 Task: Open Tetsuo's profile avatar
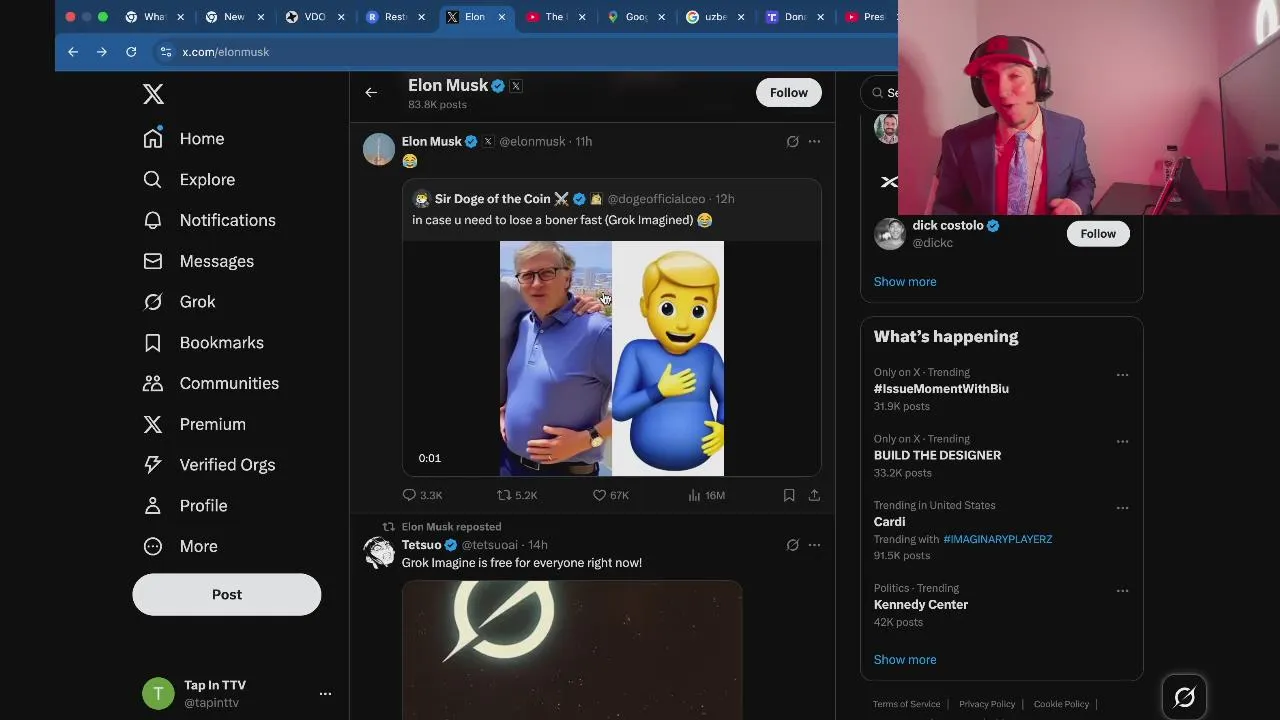(379, 552)
